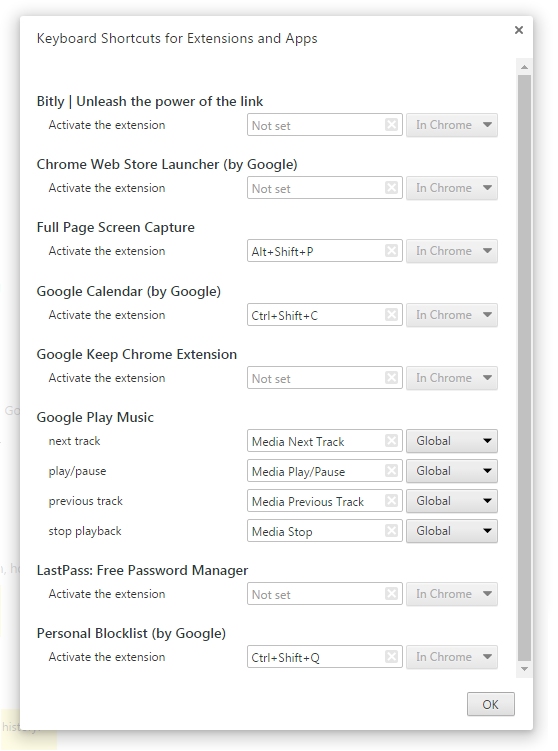Select the 'next track' label
The width and height of the screenshot is (558, 751).
[x=74, y=441]
